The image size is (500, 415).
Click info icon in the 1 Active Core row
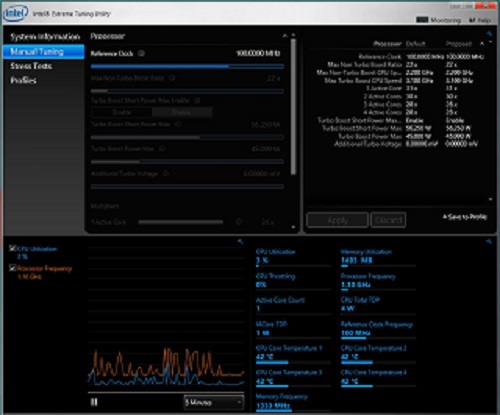[x=239, y=222]
